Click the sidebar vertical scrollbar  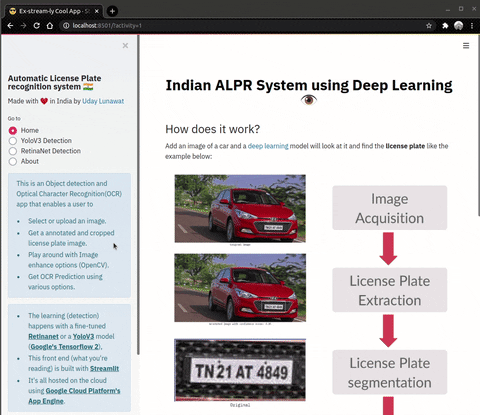pos(138,195)
